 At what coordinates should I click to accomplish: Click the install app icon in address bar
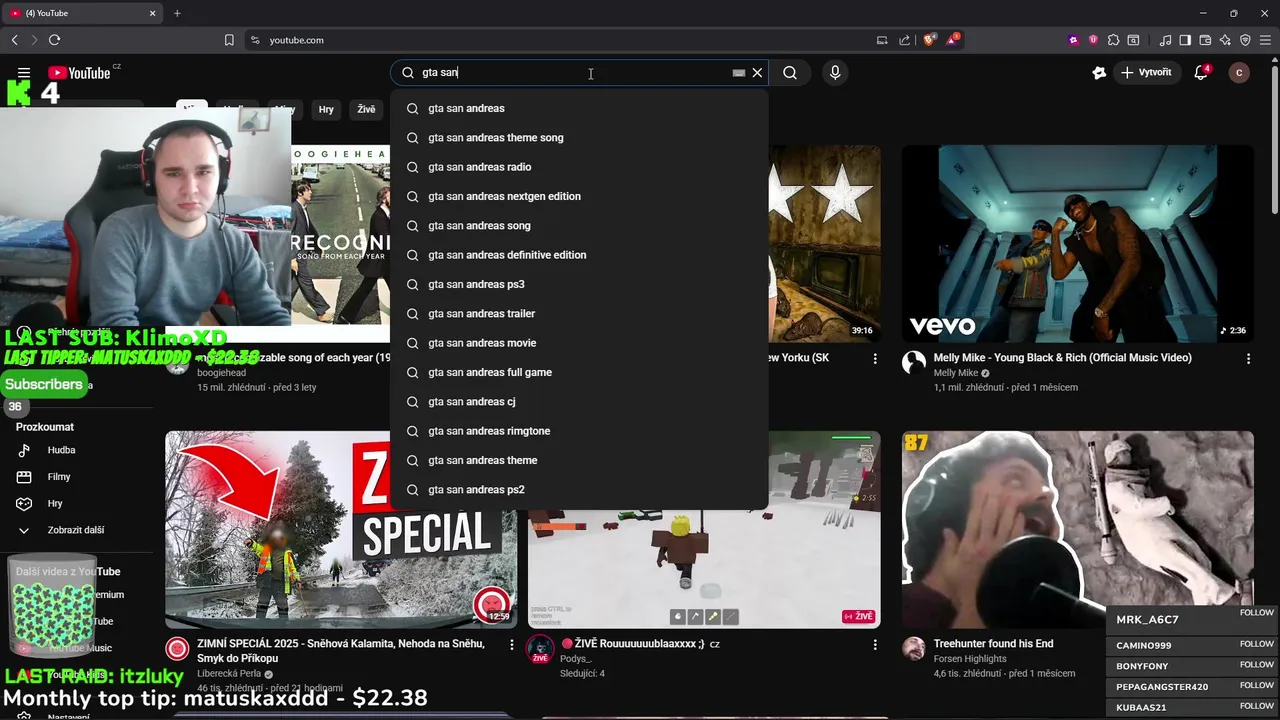882,40
